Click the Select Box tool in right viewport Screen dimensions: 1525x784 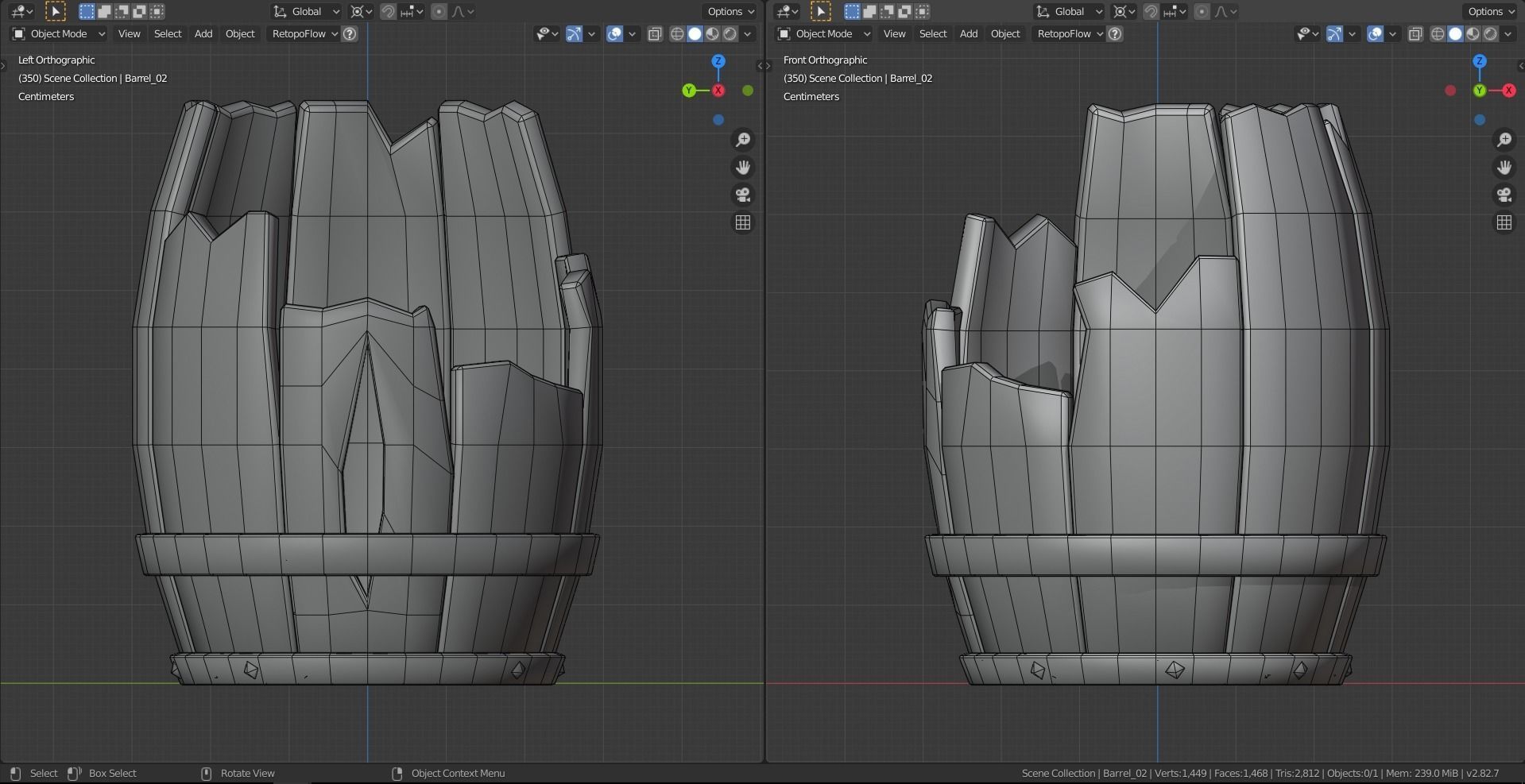pos(820,11)
